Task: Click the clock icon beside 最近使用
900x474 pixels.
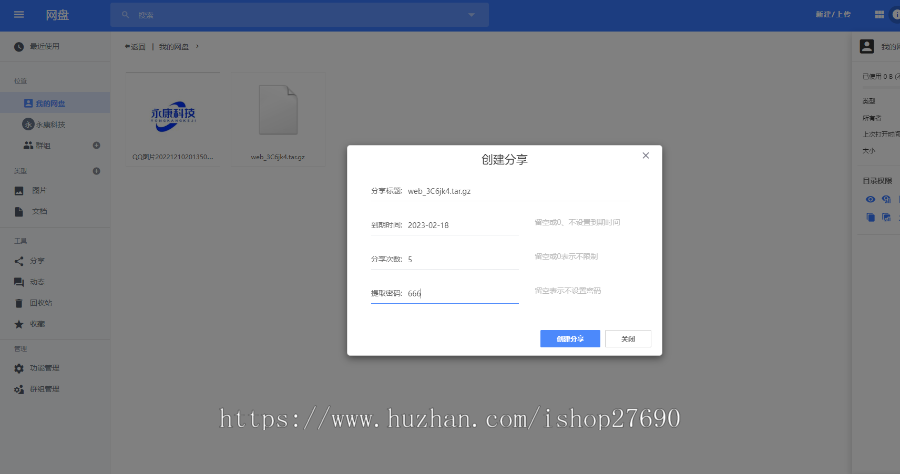Action: coord(19,46)
